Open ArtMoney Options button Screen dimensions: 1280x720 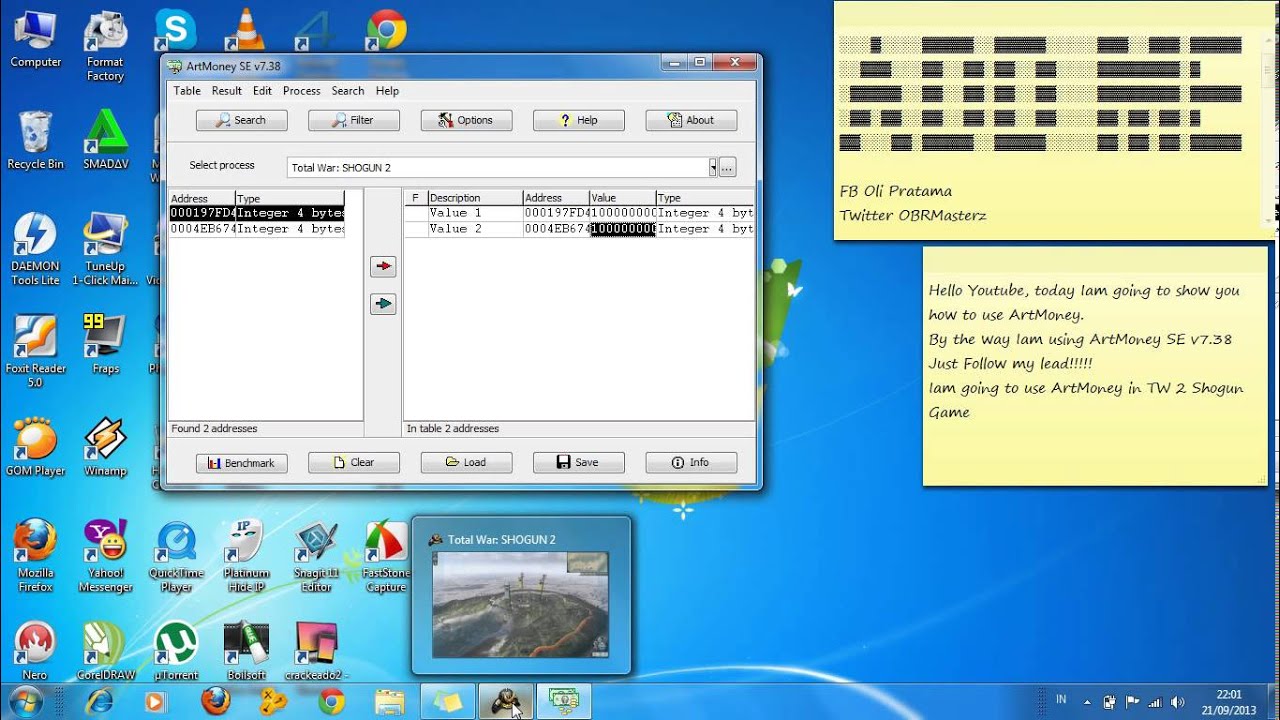click(x=466, y=120)
